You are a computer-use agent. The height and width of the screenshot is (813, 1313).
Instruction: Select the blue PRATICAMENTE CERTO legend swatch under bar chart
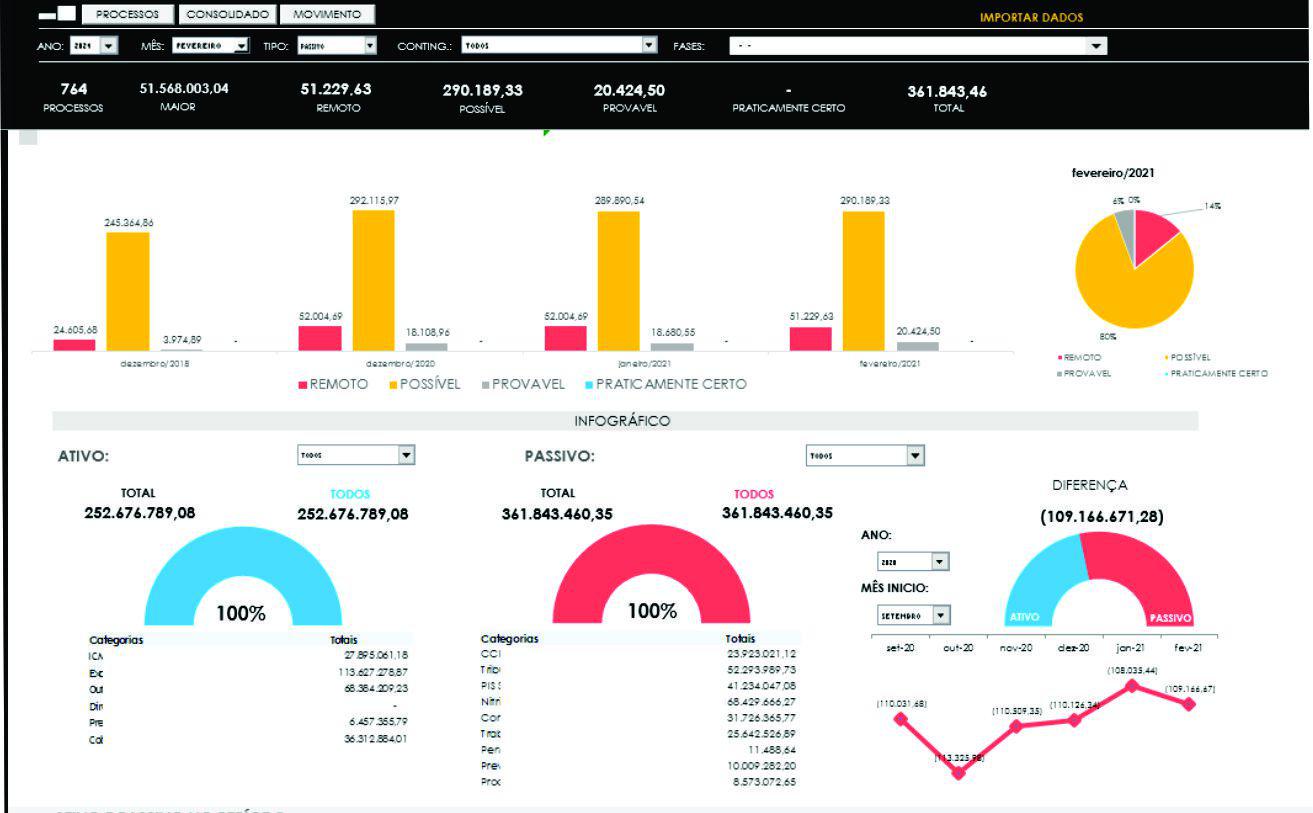click(589, 385)
